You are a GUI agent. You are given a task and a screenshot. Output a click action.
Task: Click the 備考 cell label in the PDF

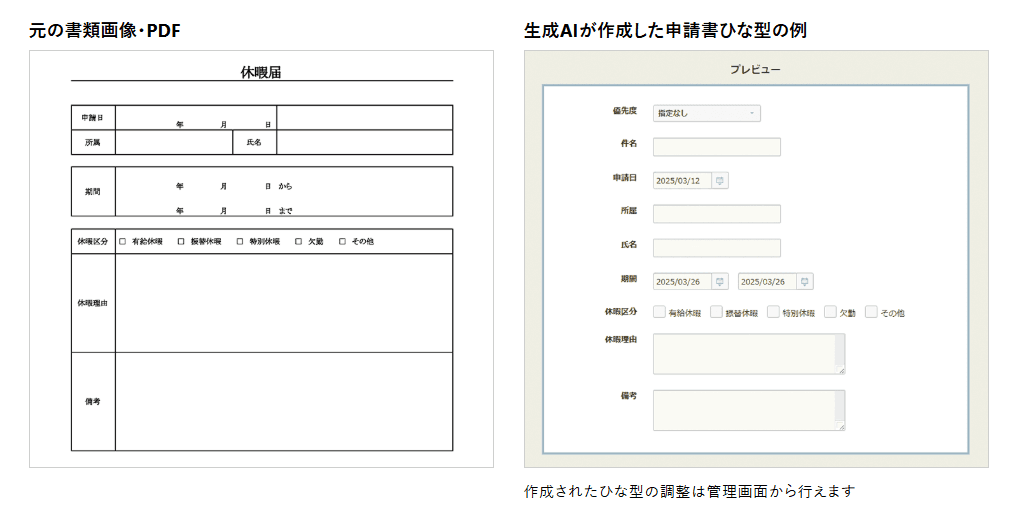click(92, 402)
